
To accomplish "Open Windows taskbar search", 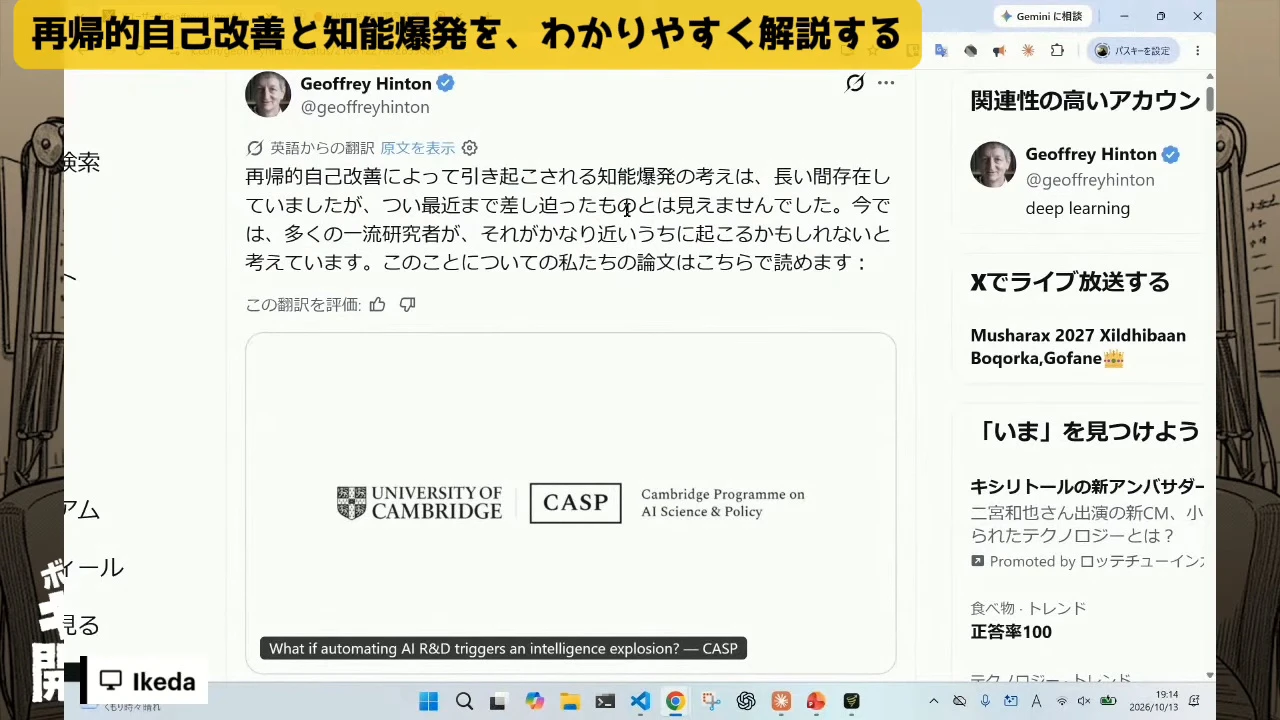I will [x=464, y=701].
